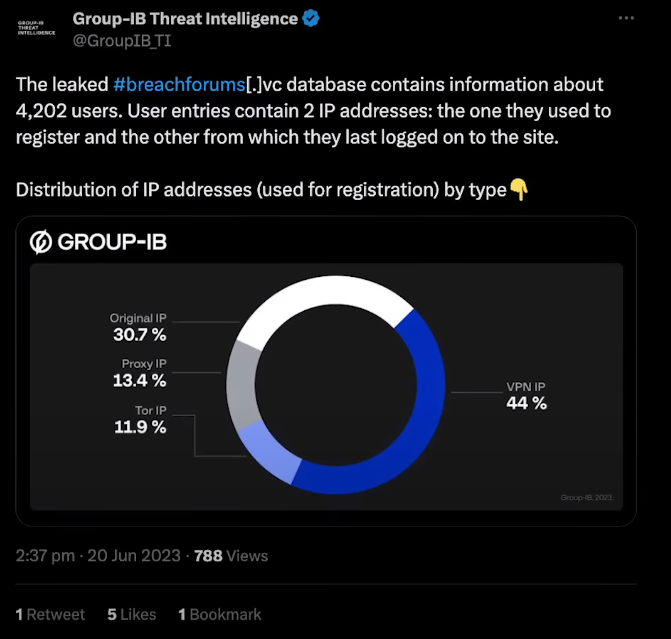Click the light blue Tor IP donut segment
671x639 pixels.
269,450
